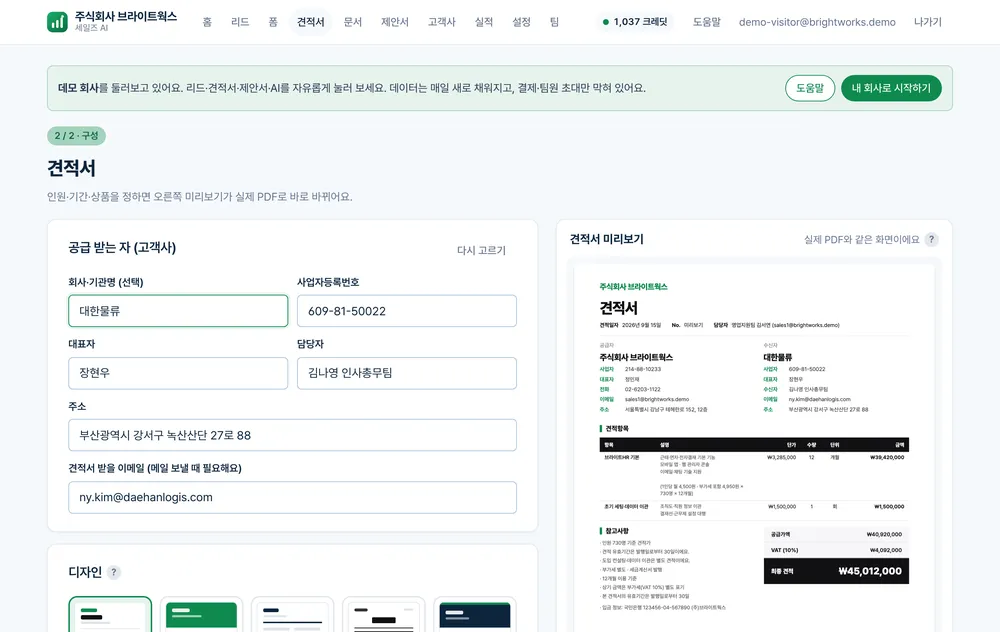1000x632 pixels.
Task: Open the 제안서 menu
Action: (395, 22)
